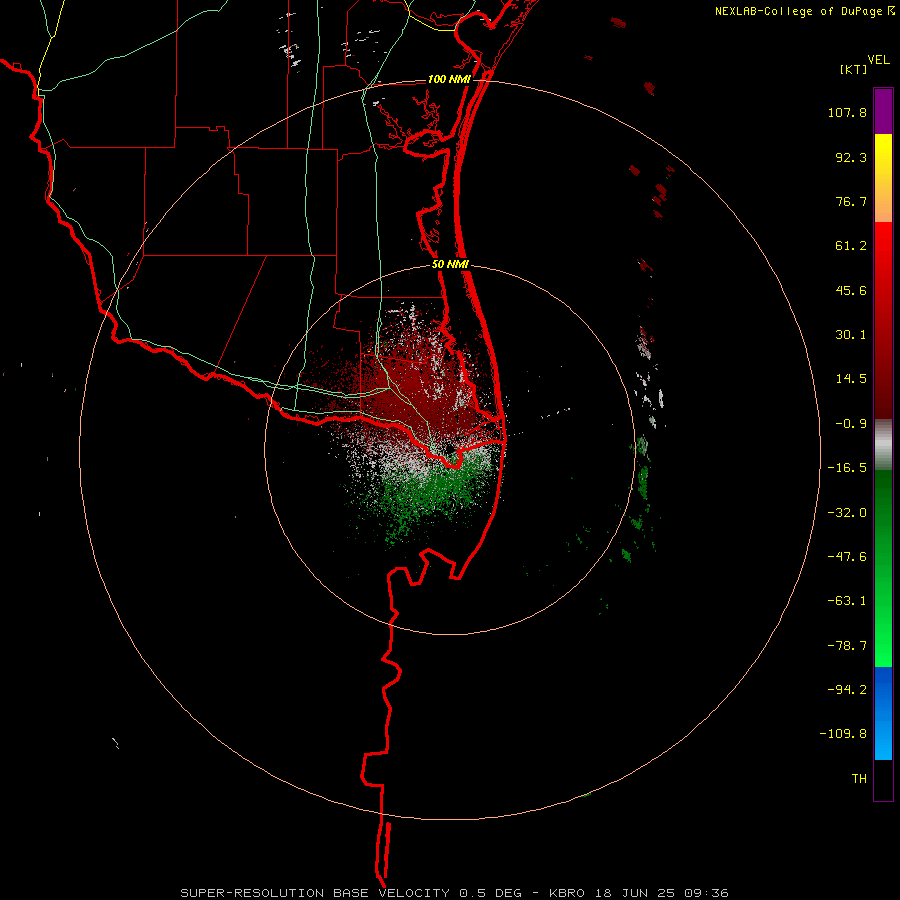Click the blue segment of the color bar
Screen dimensions: 900x900
click(883, 713)
